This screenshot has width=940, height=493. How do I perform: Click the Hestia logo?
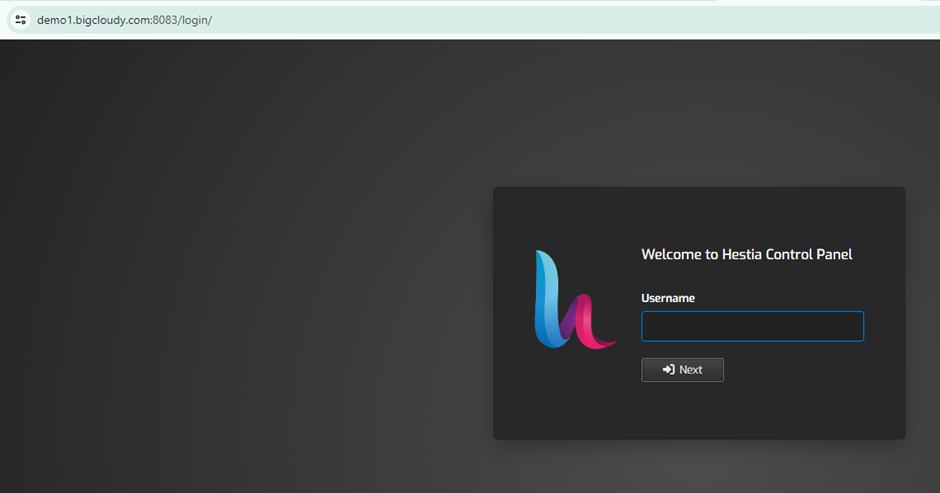pos(575,299)
